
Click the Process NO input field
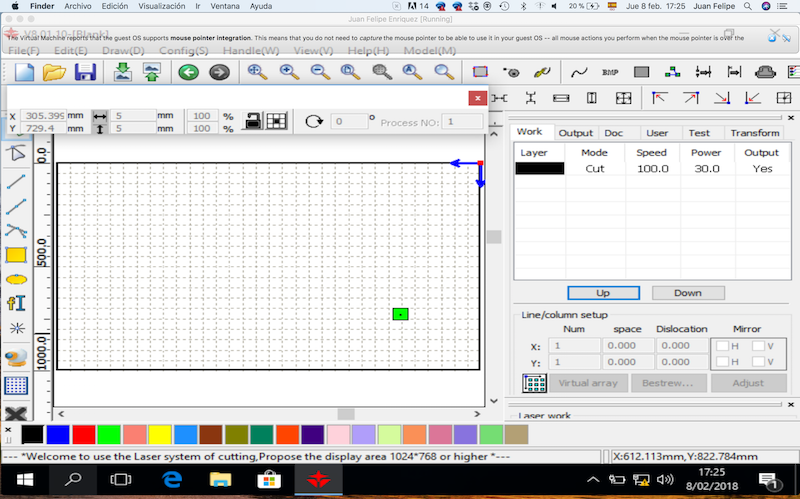462,122
